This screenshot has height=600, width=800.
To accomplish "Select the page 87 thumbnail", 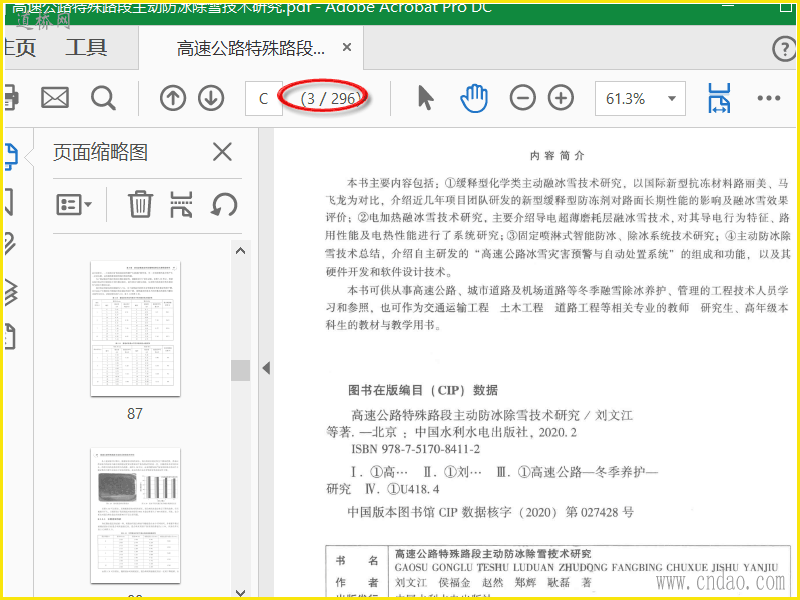I will click(x=135, y=329).
